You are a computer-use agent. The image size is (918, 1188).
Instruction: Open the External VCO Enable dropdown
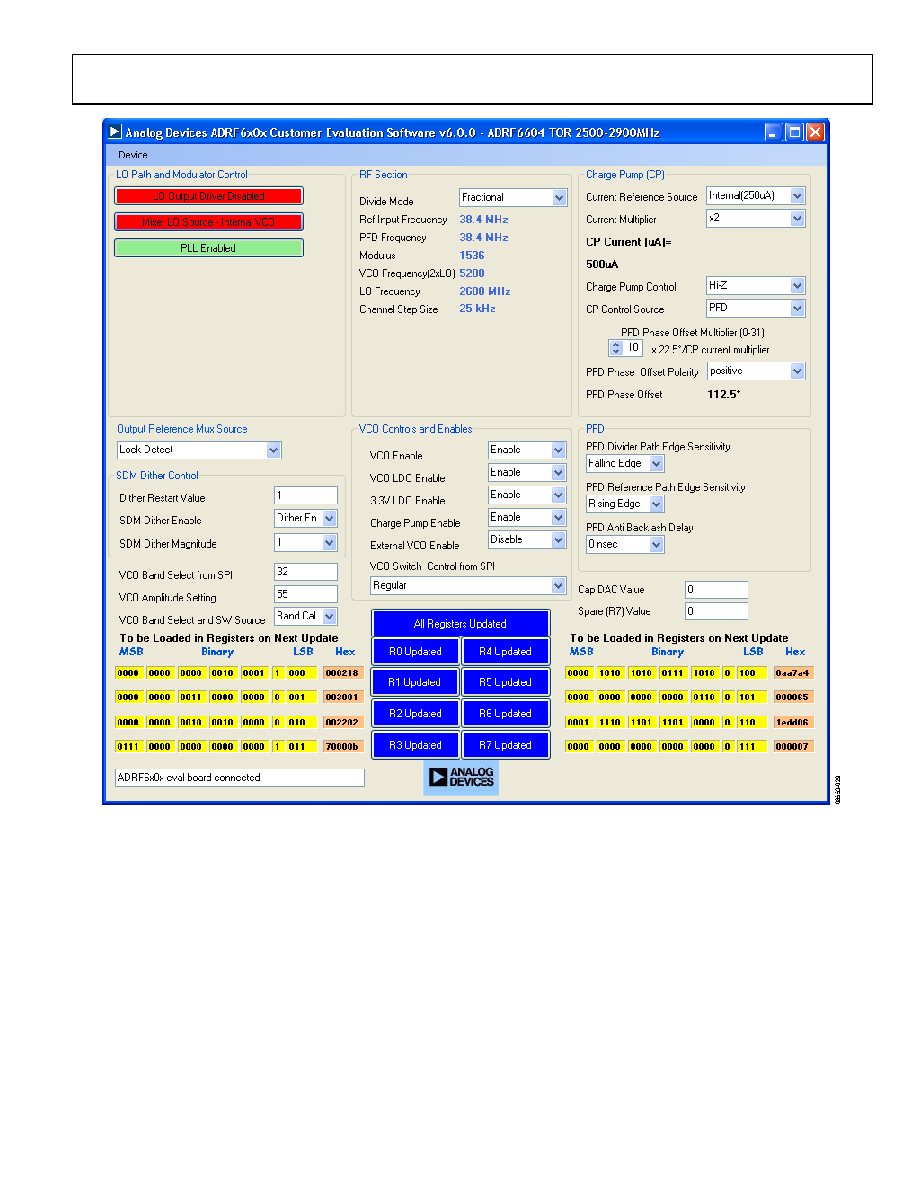point(526,539)
